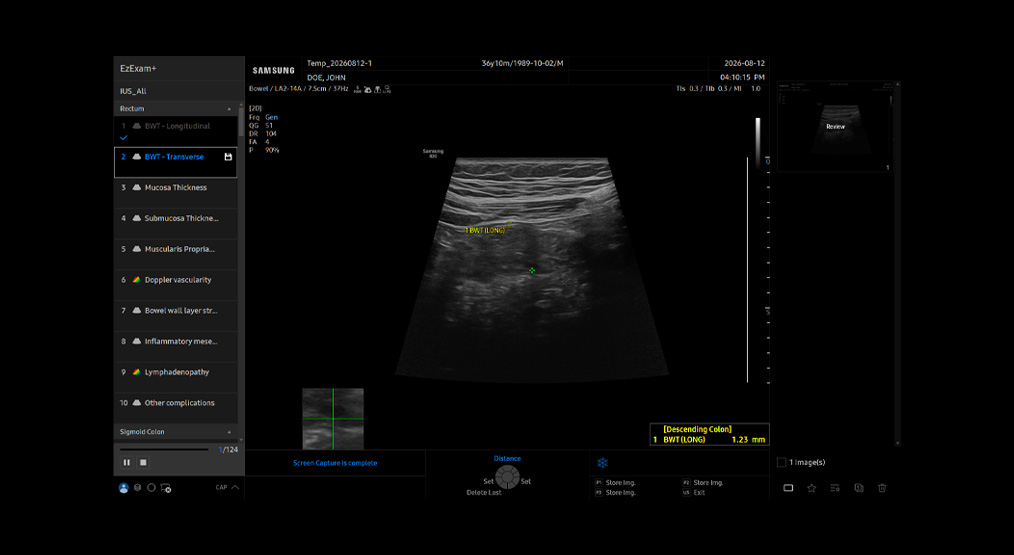
Task: Click the color Doppler icon on the Doppler vascularity row
Action: [x=136, y=280]
